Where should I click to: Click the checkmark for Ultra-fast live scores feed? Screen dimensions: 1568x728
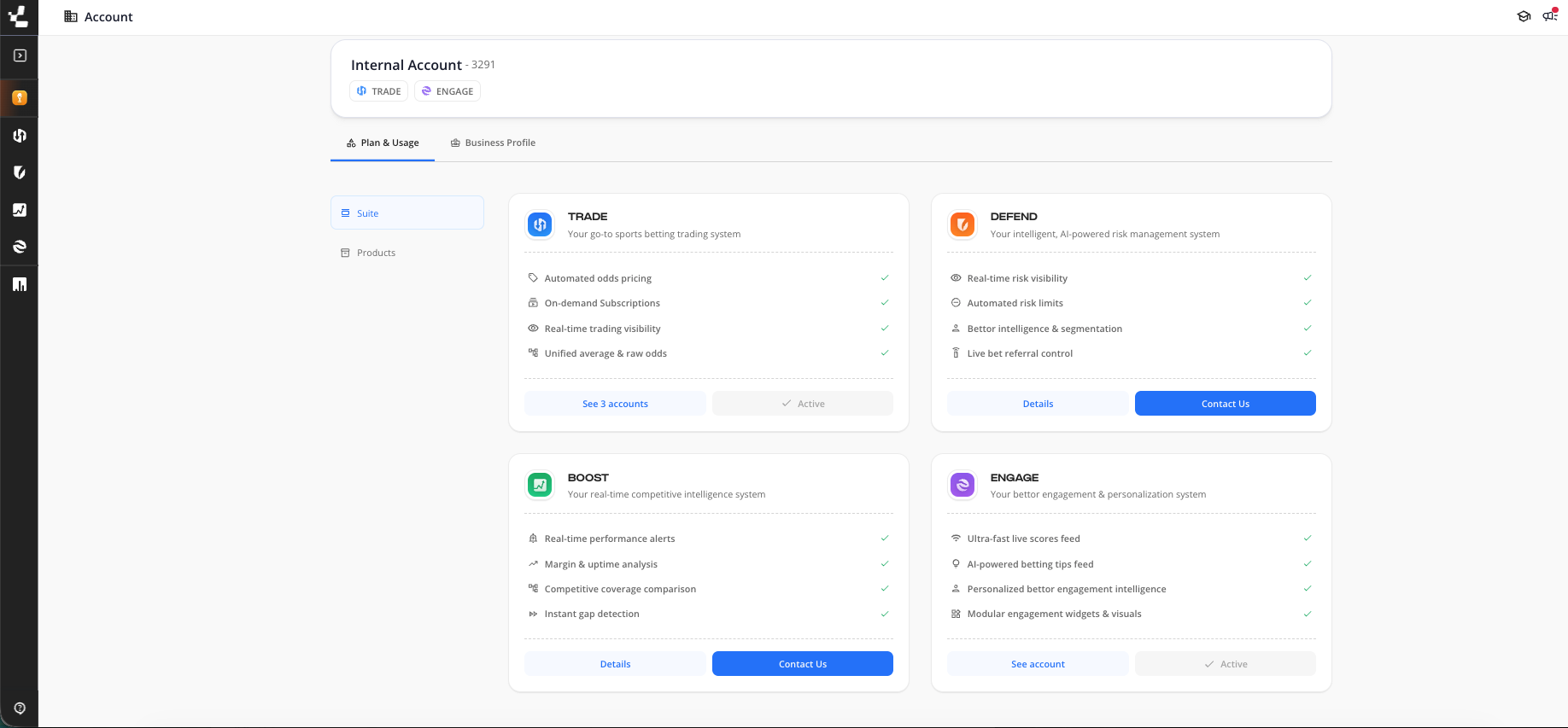point(1308,538)
